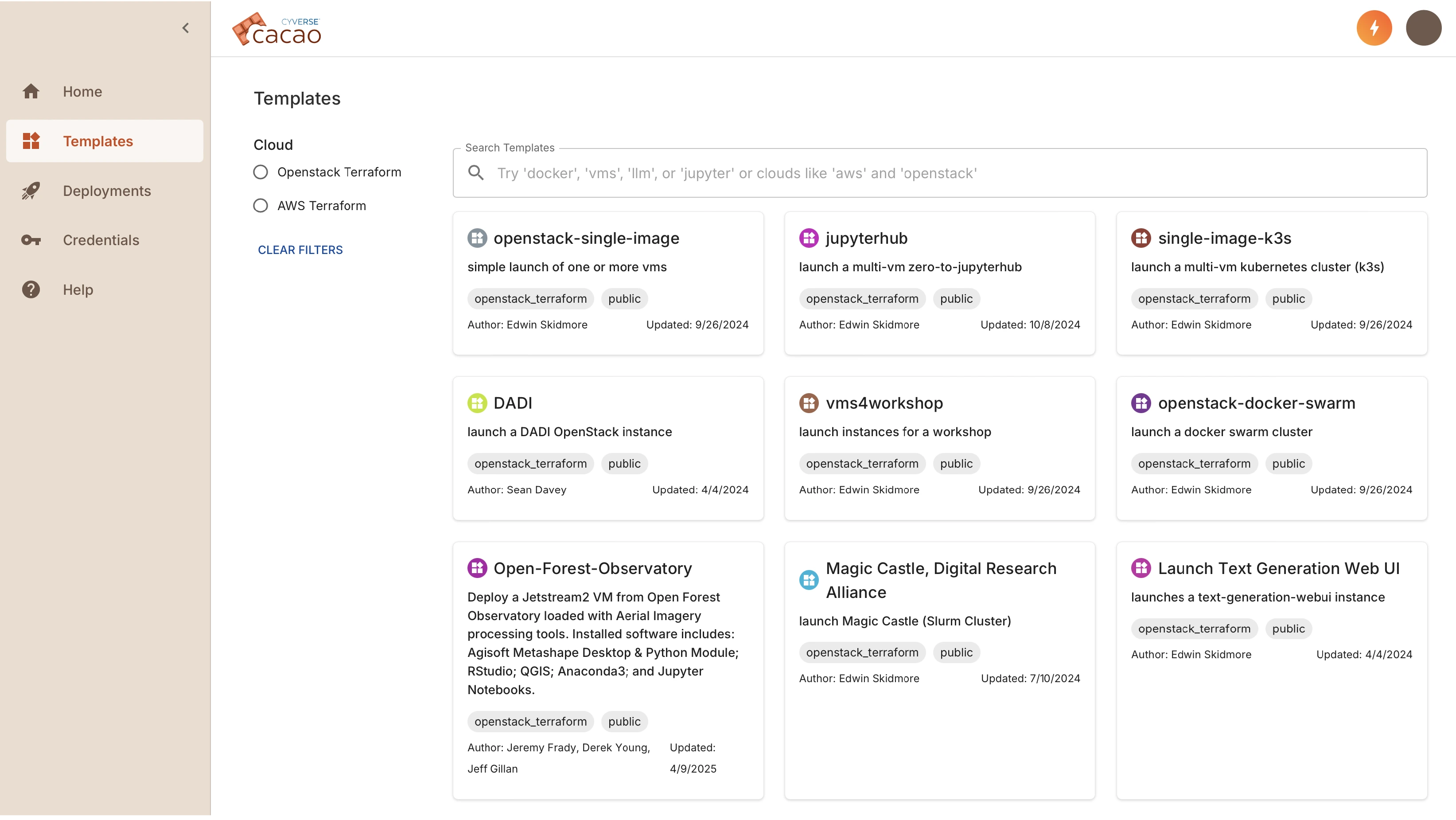Click the DADI green template icon
This screenshot has width=1456, height=820.
477,403
